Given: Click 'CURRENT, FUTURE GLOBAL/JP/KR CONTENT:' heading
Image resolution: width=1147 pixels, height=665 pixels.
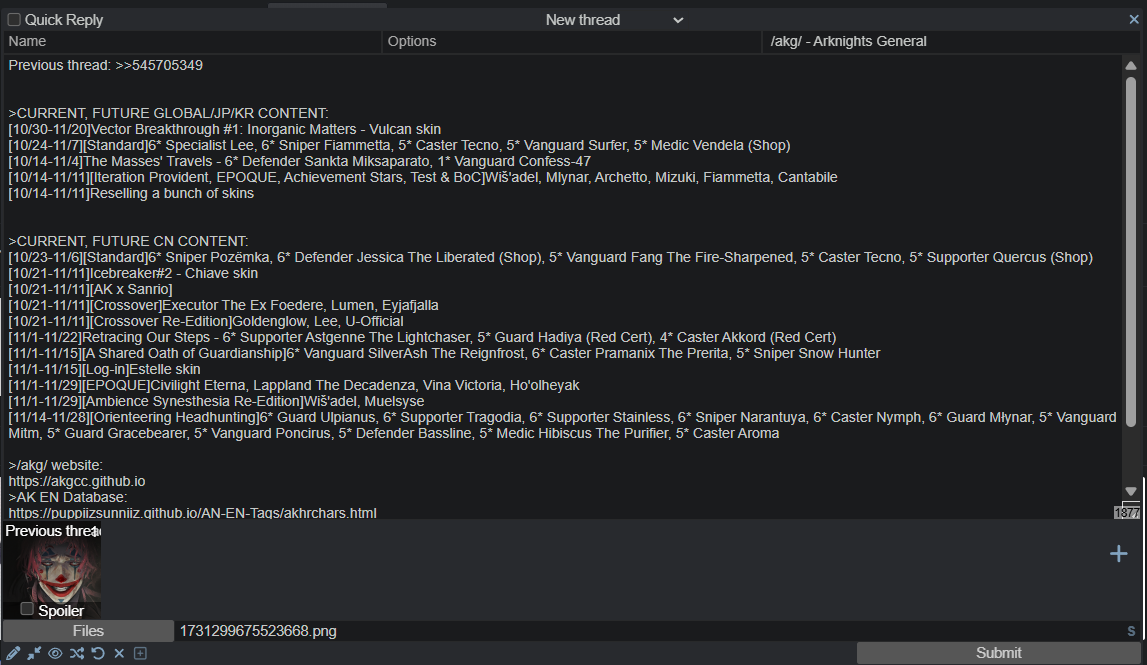Looking at the screenshot, I should pyautogui.click(x=168, y=113).
